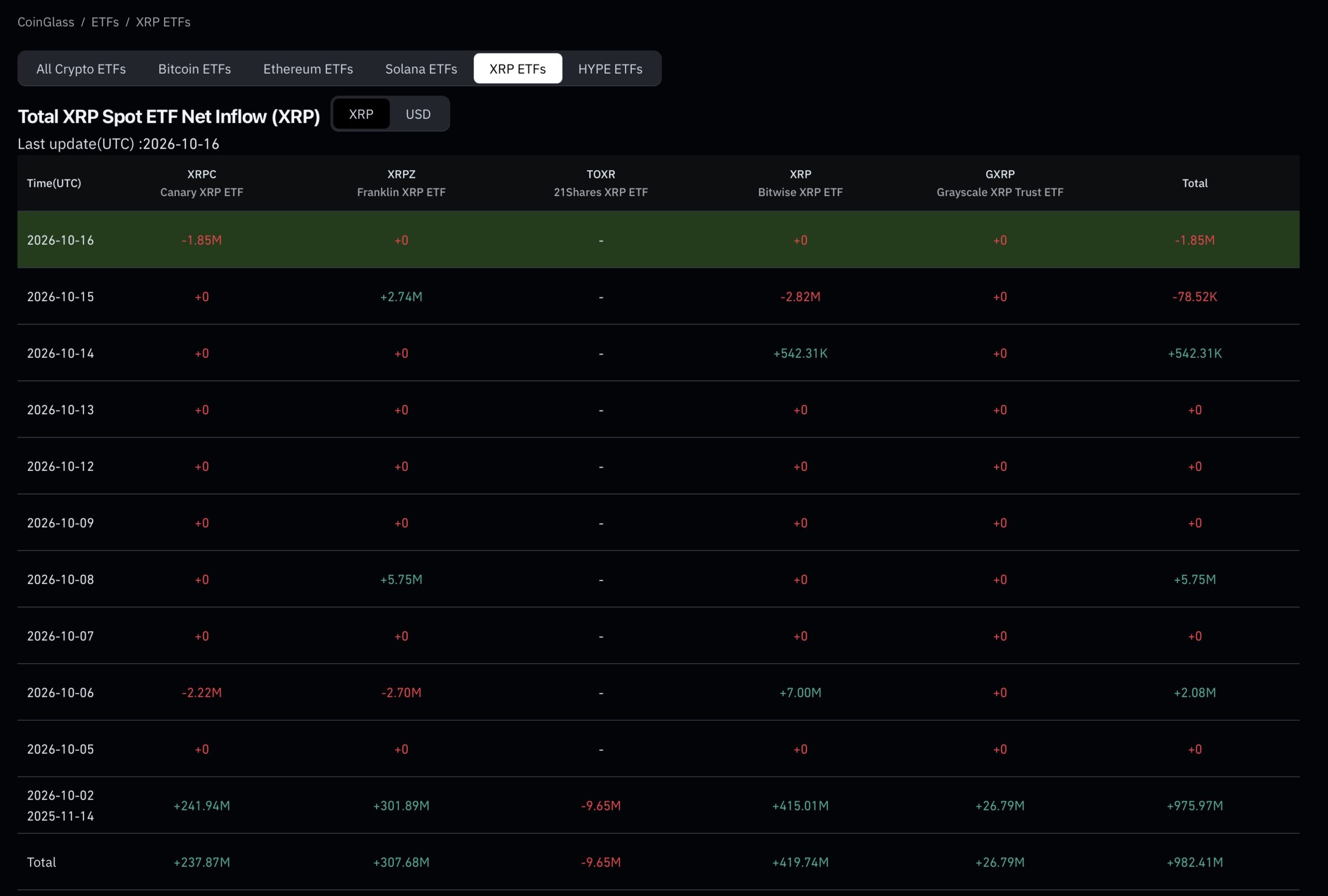Click the -2.22M XRPC value
This screenshot has height=896, width=1328.
coord(202,692)
